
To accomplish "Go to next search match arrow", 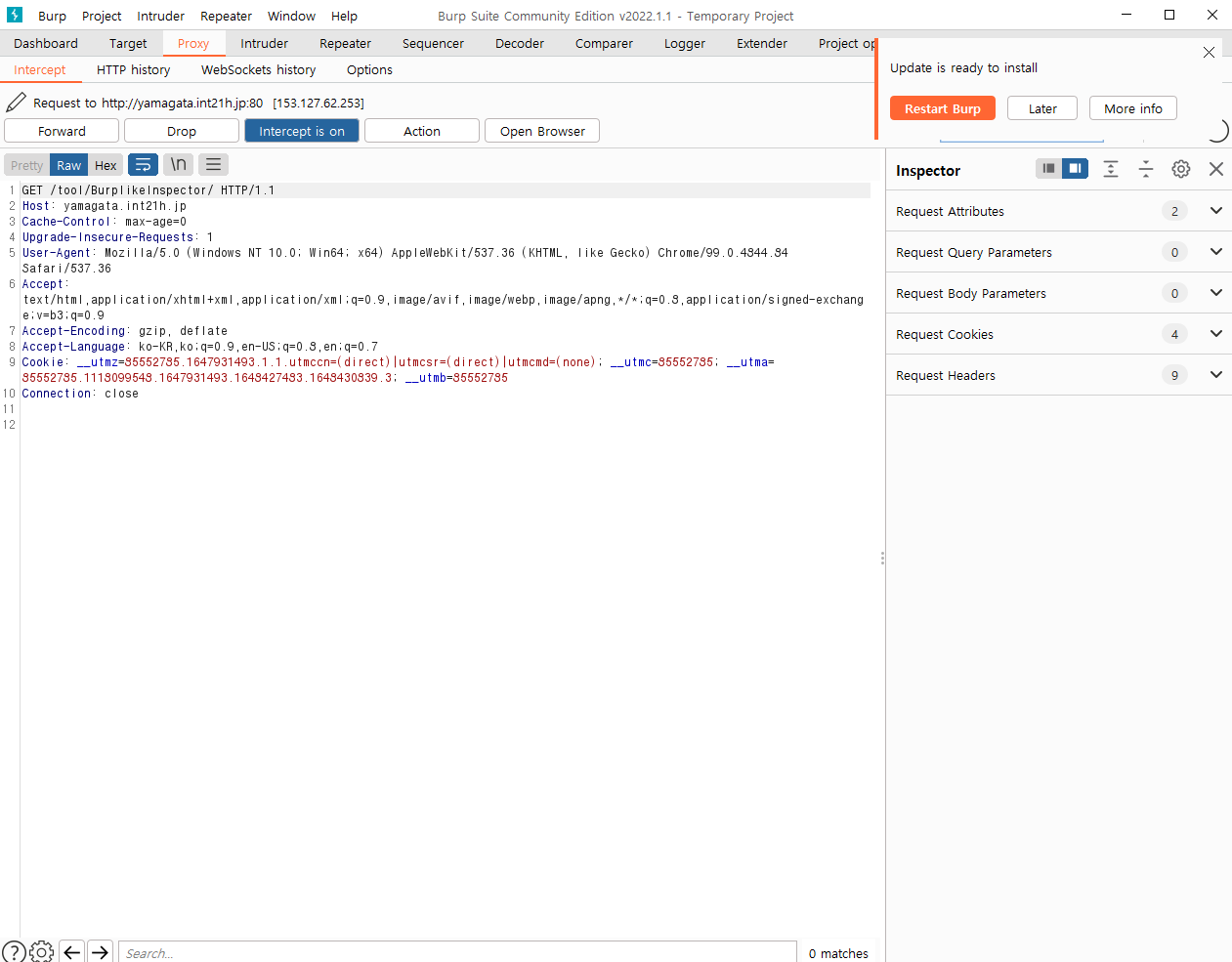I will [100, 951].
